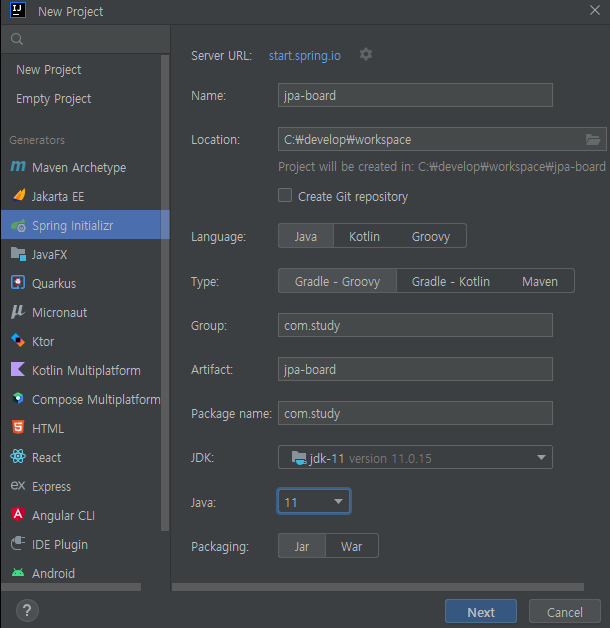Click the Android robot icon

pyautogui.click(x=18, y=572)
